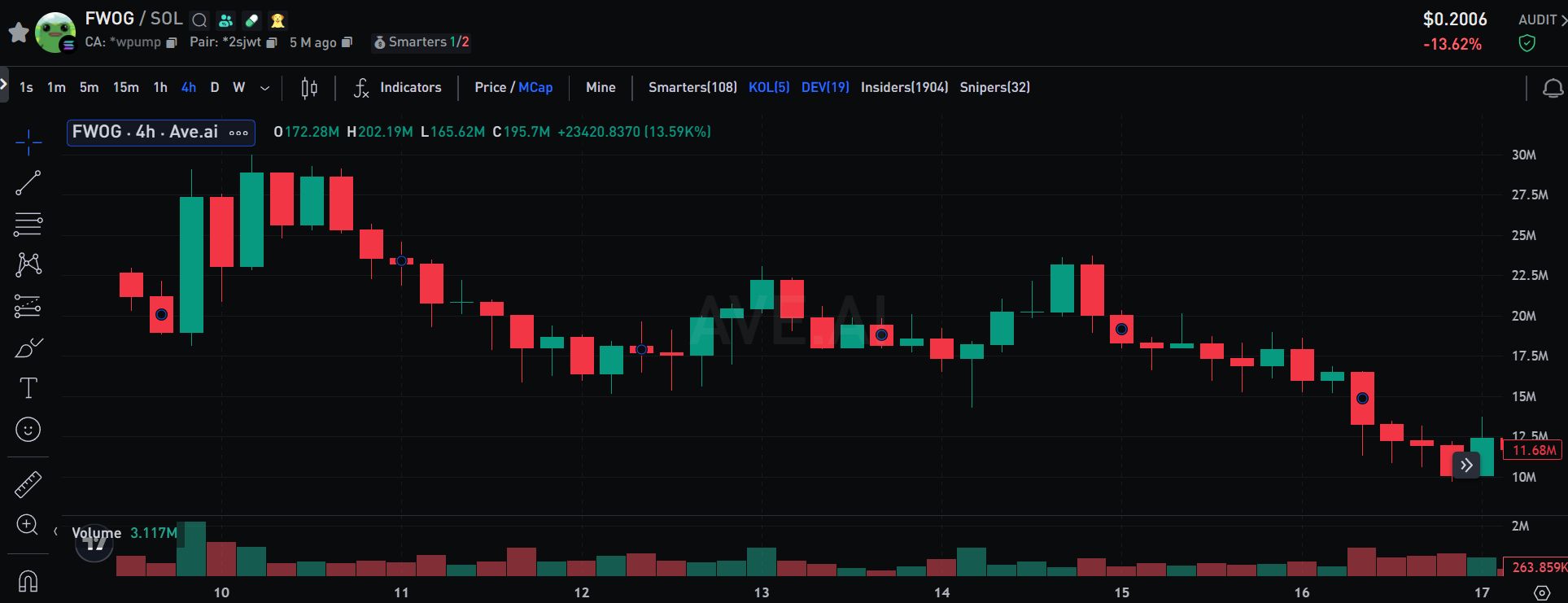This screenshot has width=1568, height=603.
Task: Add FWOG to favorites with star icon
Action: point(18,32)
